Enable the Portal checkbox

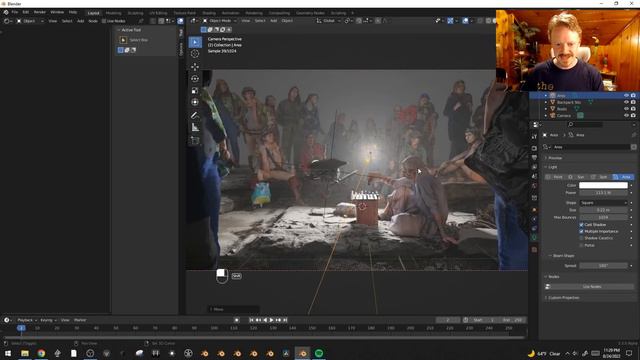pyautogui.click(x=581, y=245)
